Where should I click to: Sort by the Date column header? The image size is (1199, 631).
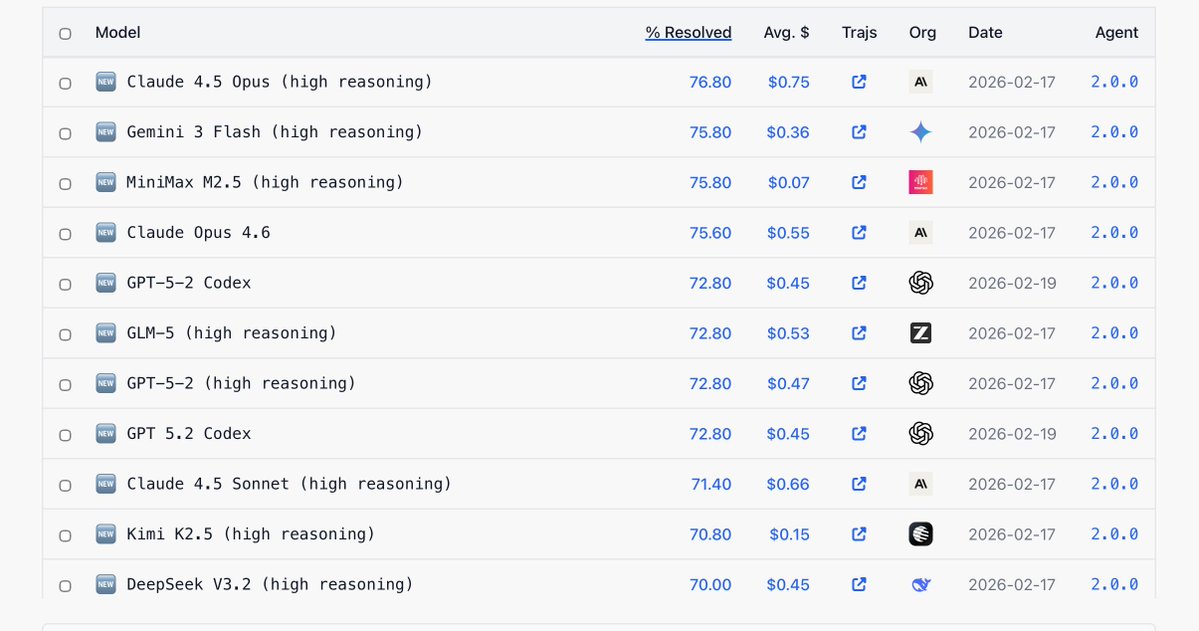click(x=985, y=33)
